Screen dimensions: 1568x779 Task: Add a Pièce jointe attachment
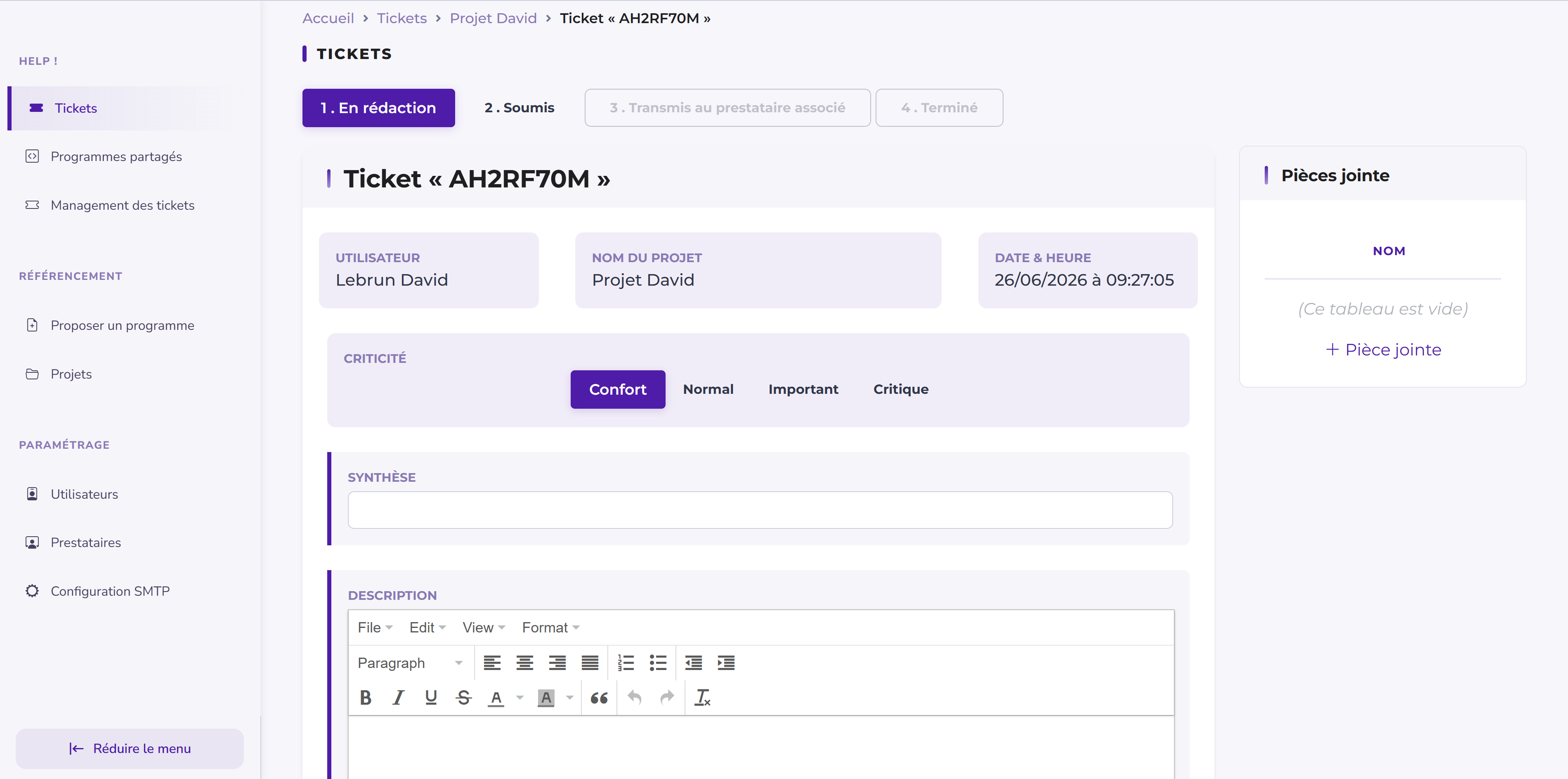point(1383,350)
